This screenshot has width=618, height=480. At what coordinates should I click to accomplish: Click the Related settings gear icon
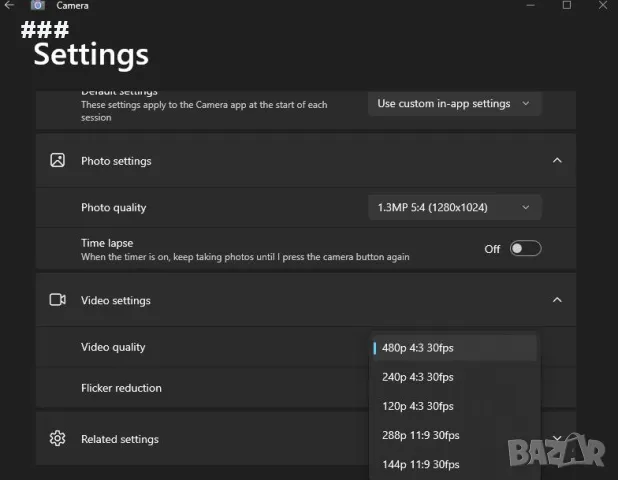58,439
